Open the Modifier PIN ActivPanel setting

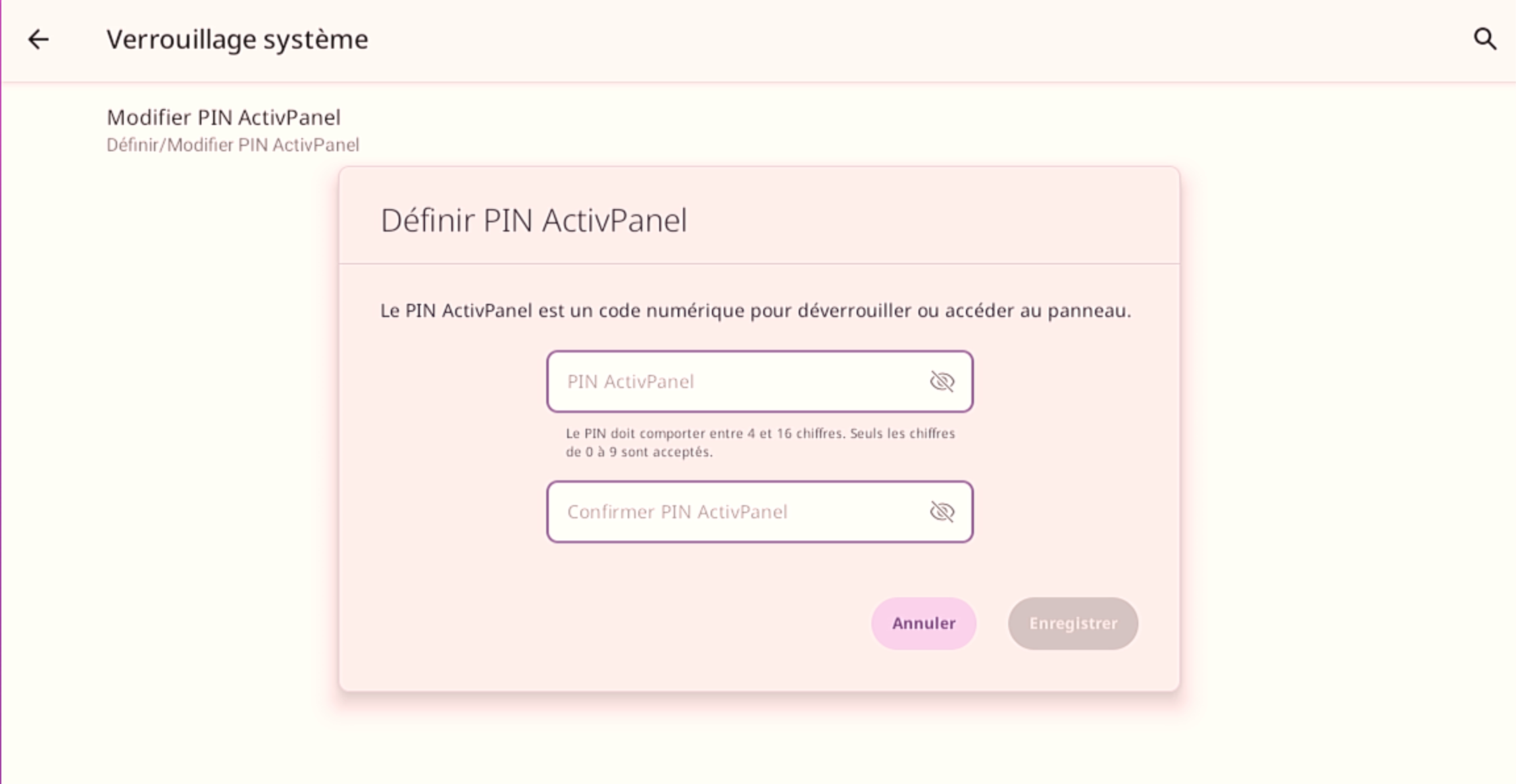[x=224, y=118]
